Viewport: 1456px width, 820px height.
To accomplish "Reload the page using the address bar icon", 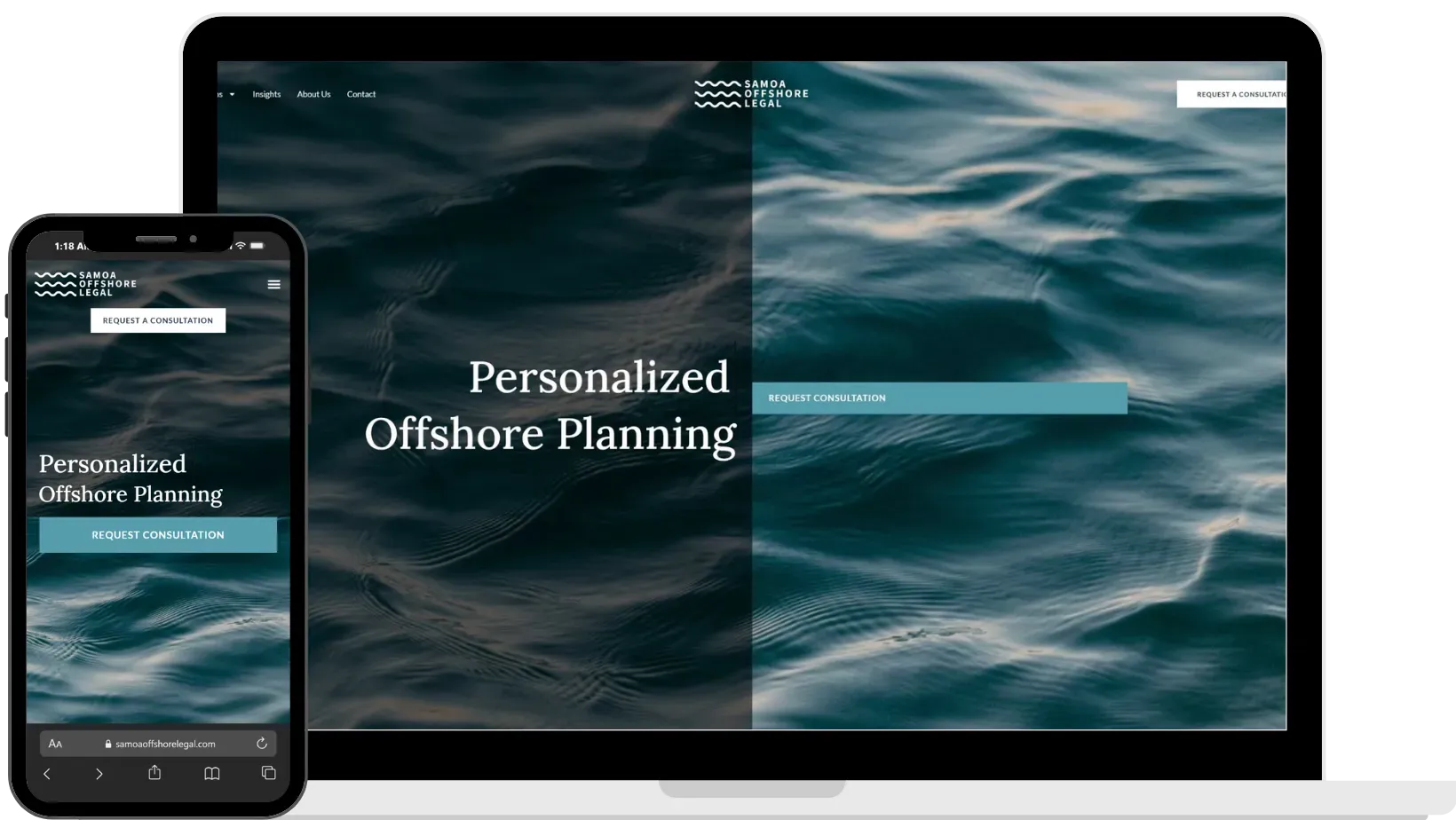I will 262,744.
